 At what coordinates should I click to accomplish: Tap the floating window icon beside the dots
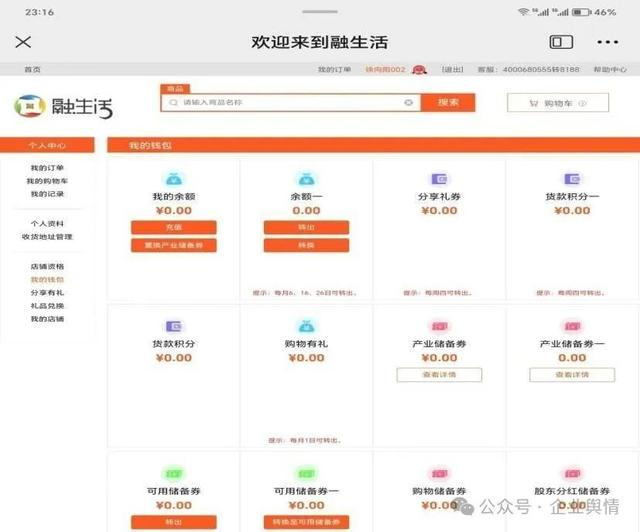coord(561,42)
